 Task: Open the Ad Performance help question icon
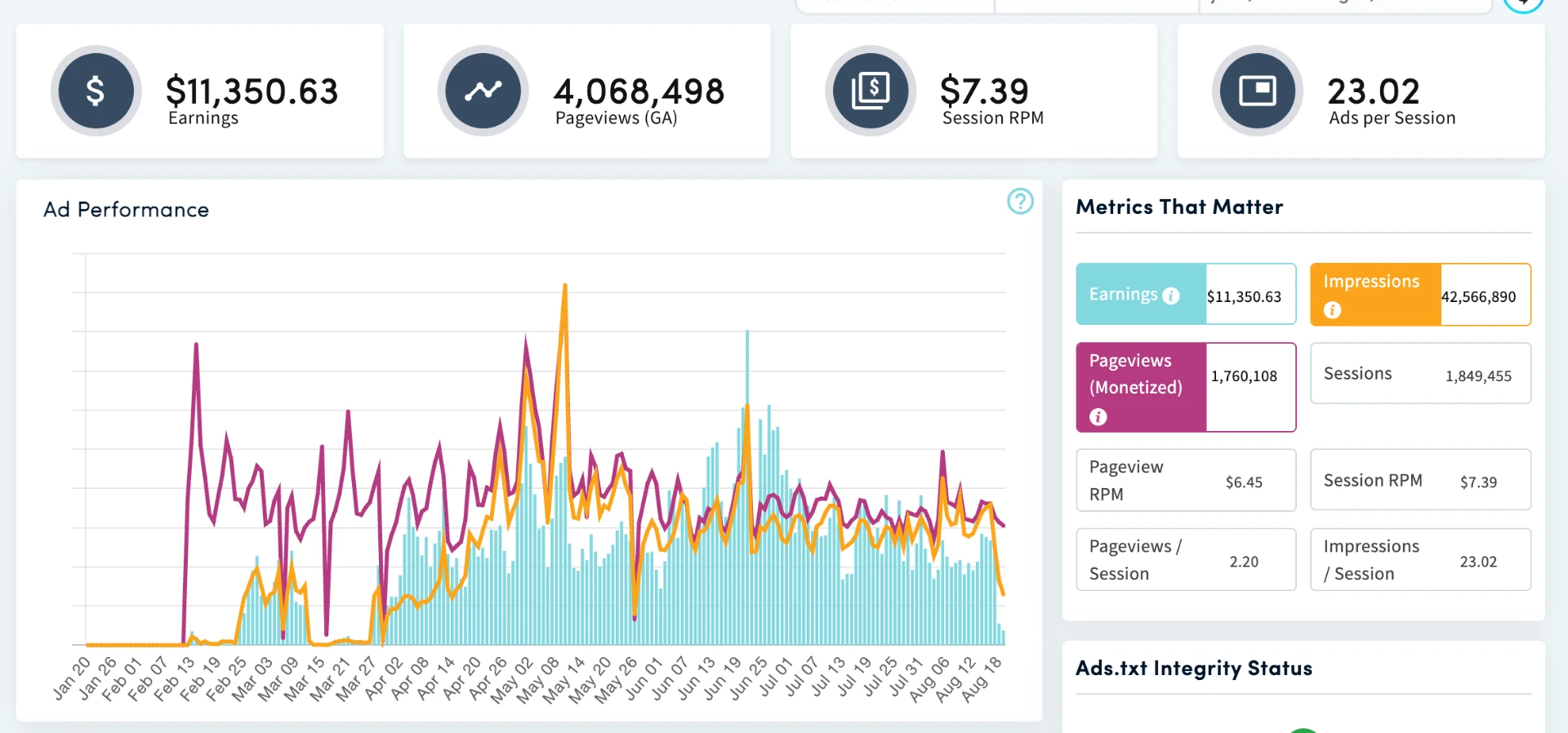[1020, 201]
